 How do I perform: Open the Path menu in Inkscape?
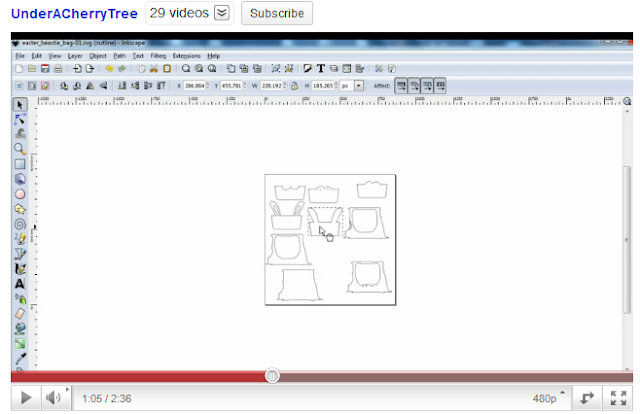coord(119,56)
